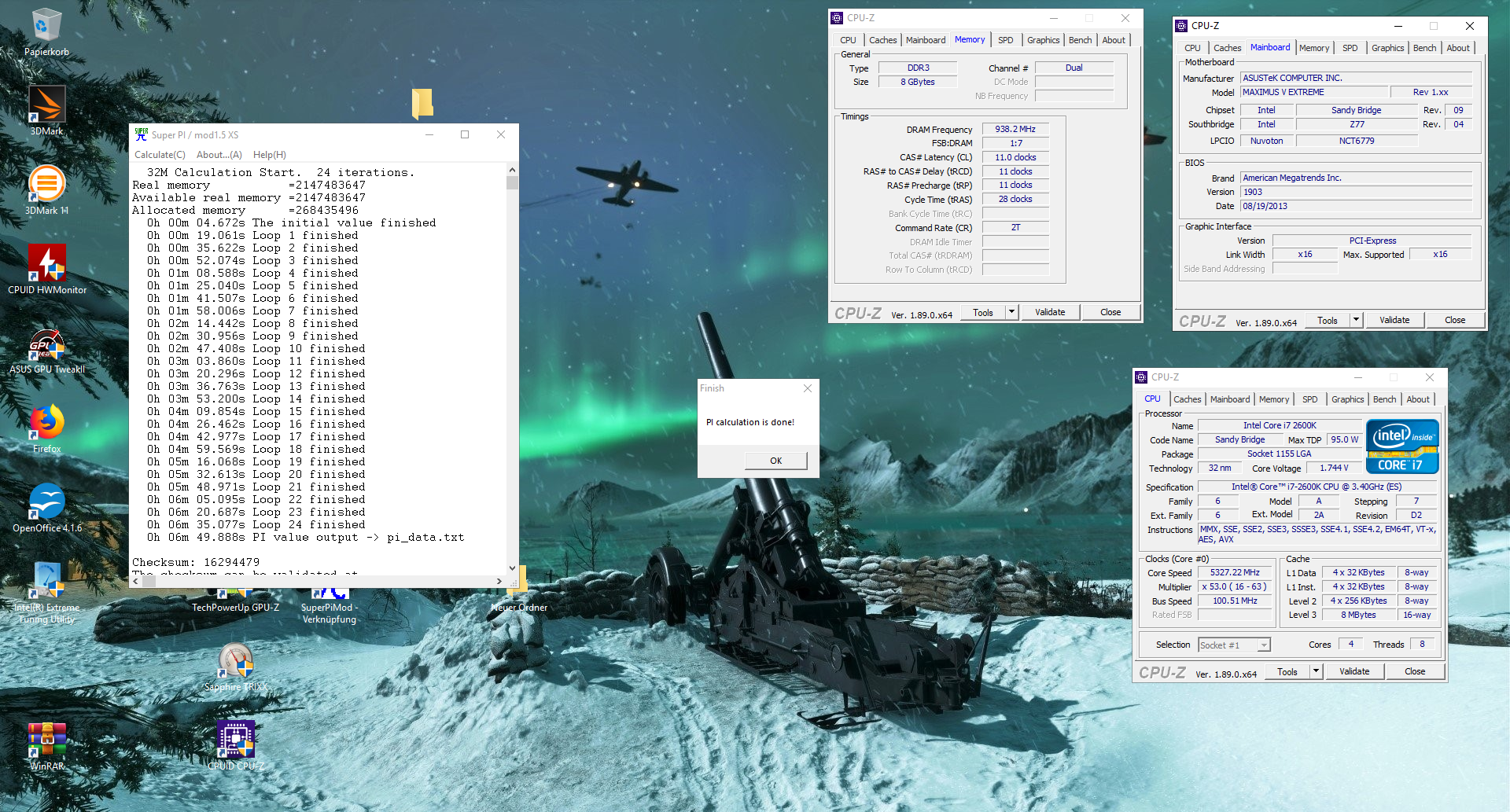Click the CPU-Z CPU window title icon
The height and width of the screenshot is (812, 1510).
tap(1141, 377)
